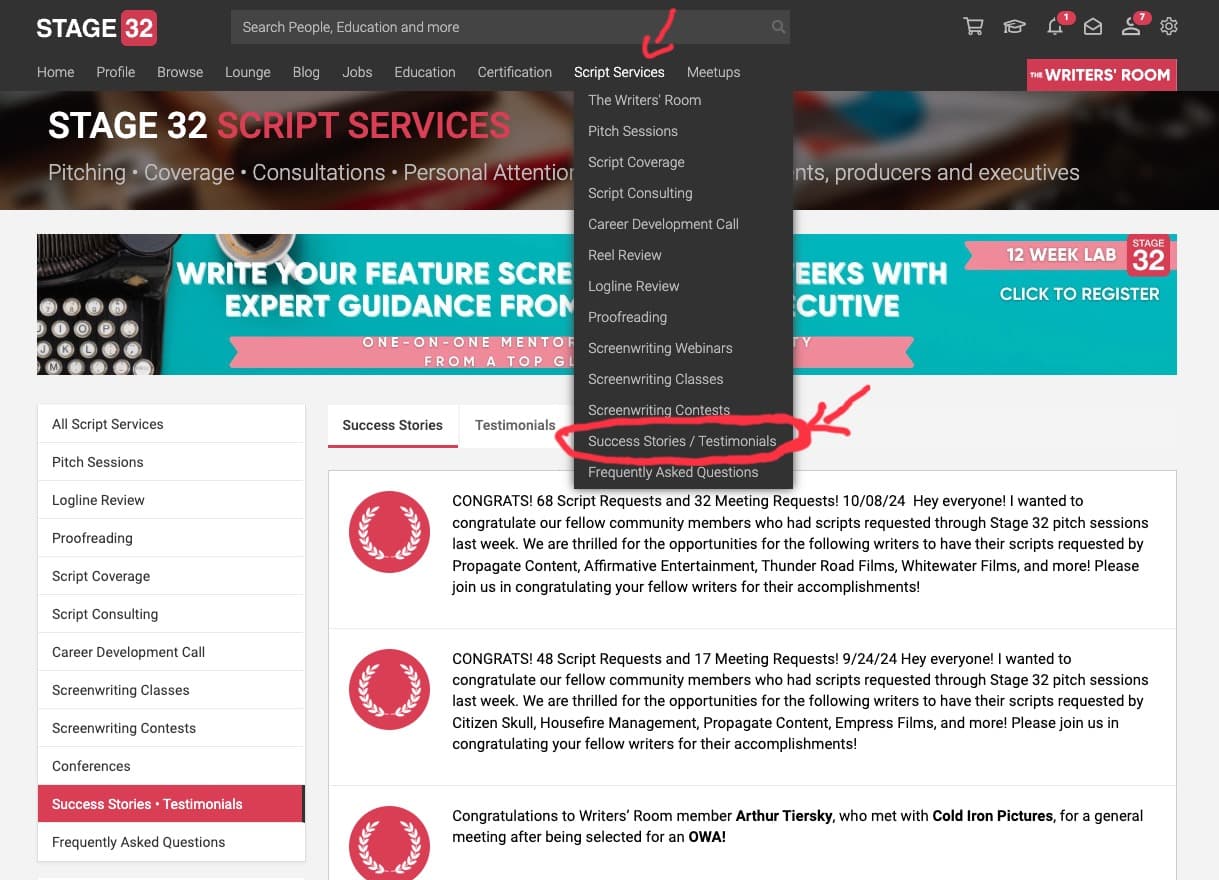Image resolution: width=1219 pixels, height=880 pixels.
Task: Switch to the Testimonials tab
Action: tap(515, 425)
